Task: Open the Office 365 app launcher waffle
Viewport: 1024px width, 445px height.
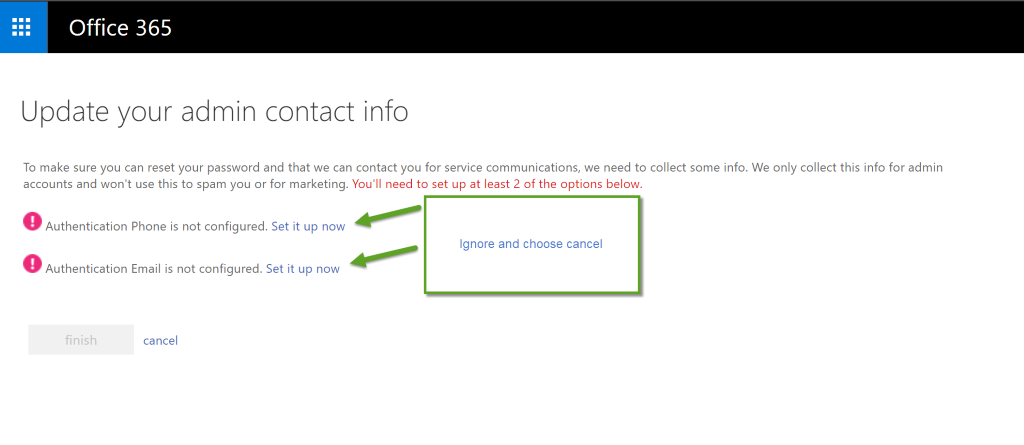Action: point(22,27)
